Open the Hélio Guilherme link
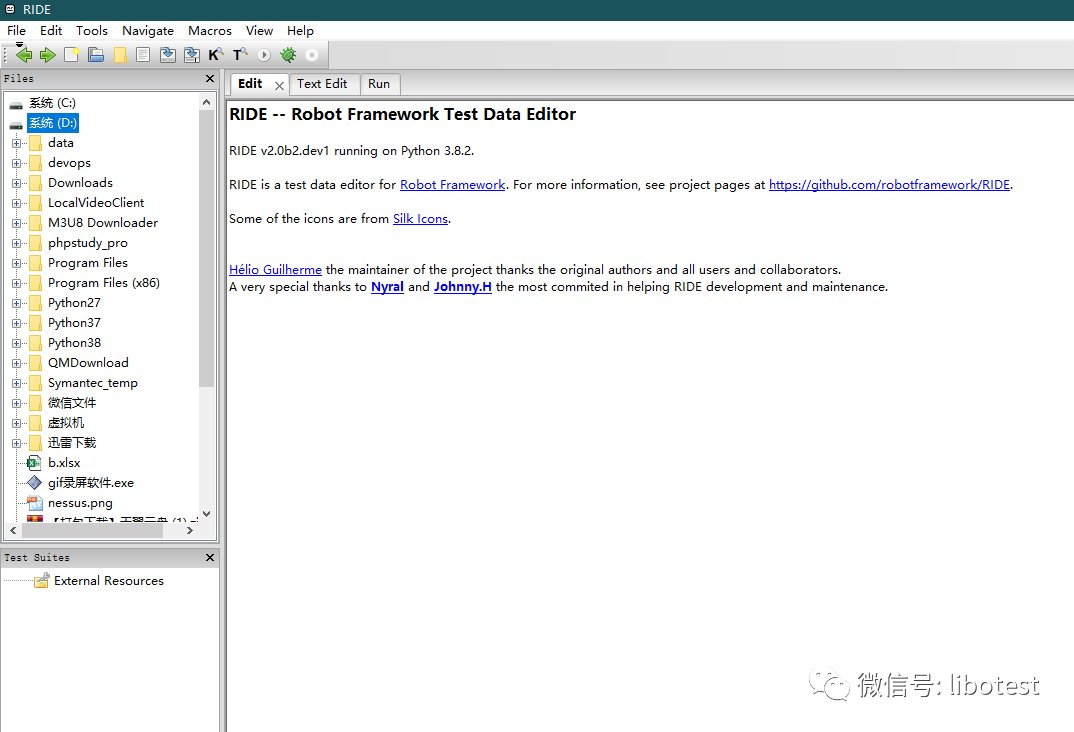Viewport: 1074px width, 732px height. (x=275, y=270)
